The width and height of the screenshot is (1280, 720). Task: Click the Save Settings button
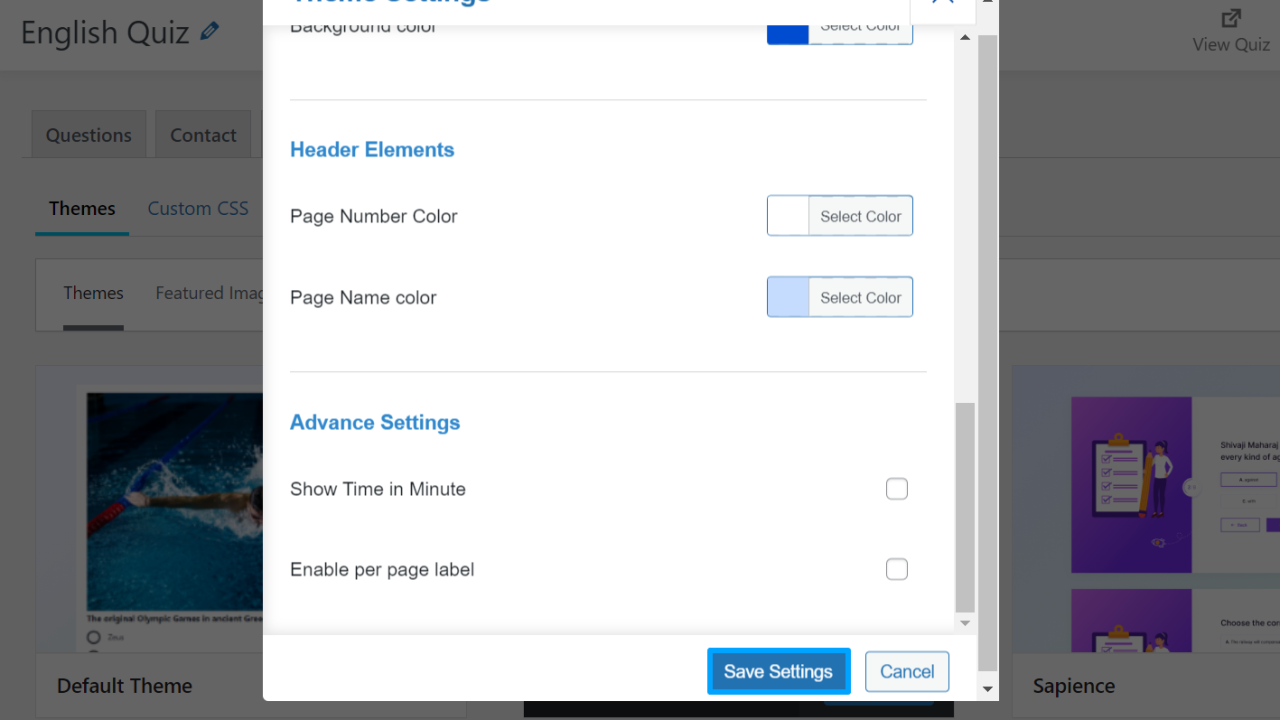click(779, 671)
